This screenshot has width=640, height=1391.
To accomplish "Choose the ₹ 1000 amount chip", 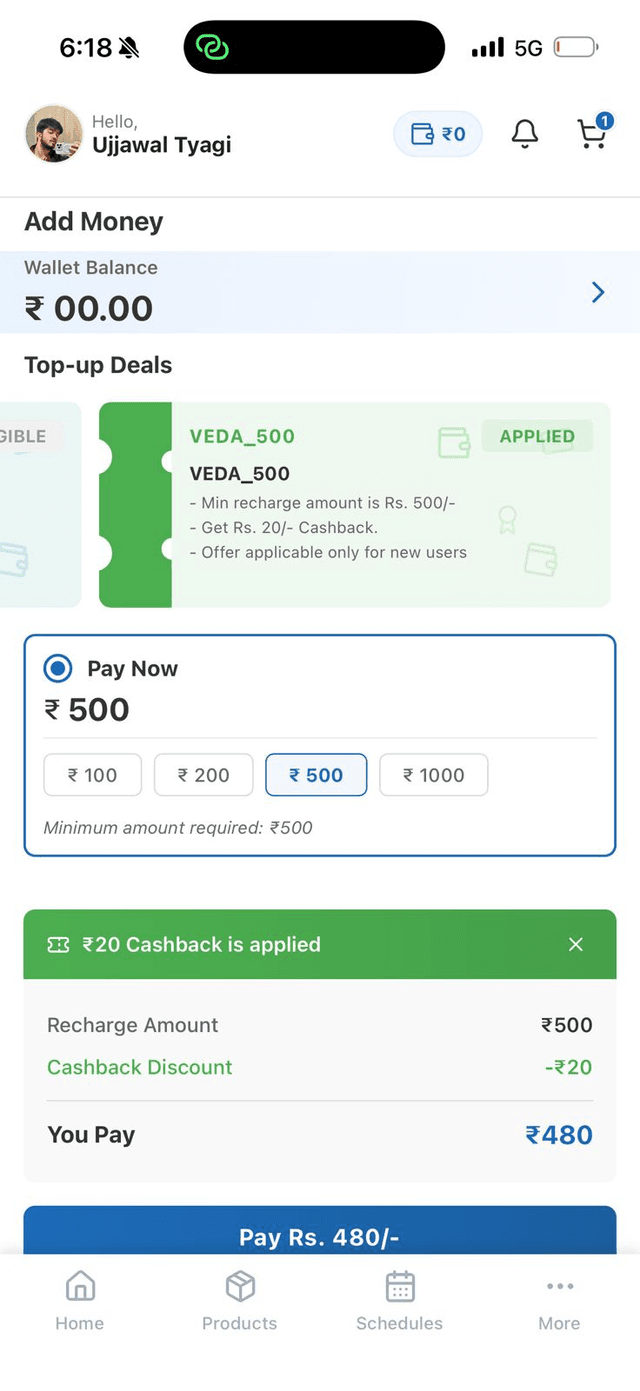I will pyautogui.click(x=434, y=775).
